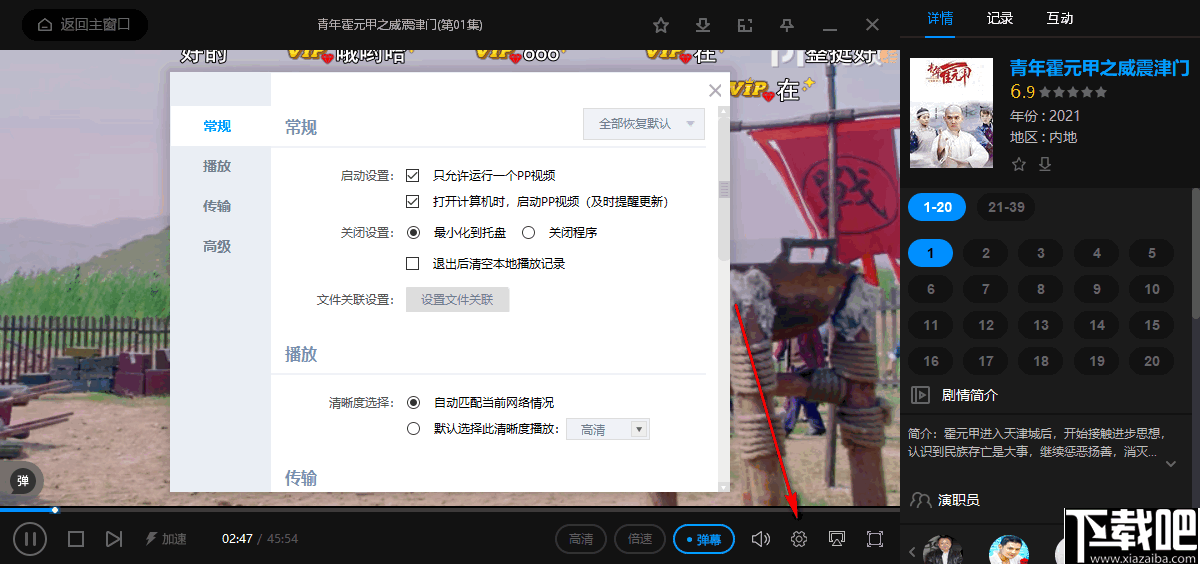This screenshot has width=1200, height=564.
Task: Click the show poster thumbnail
Action: [x=951, y=113]
